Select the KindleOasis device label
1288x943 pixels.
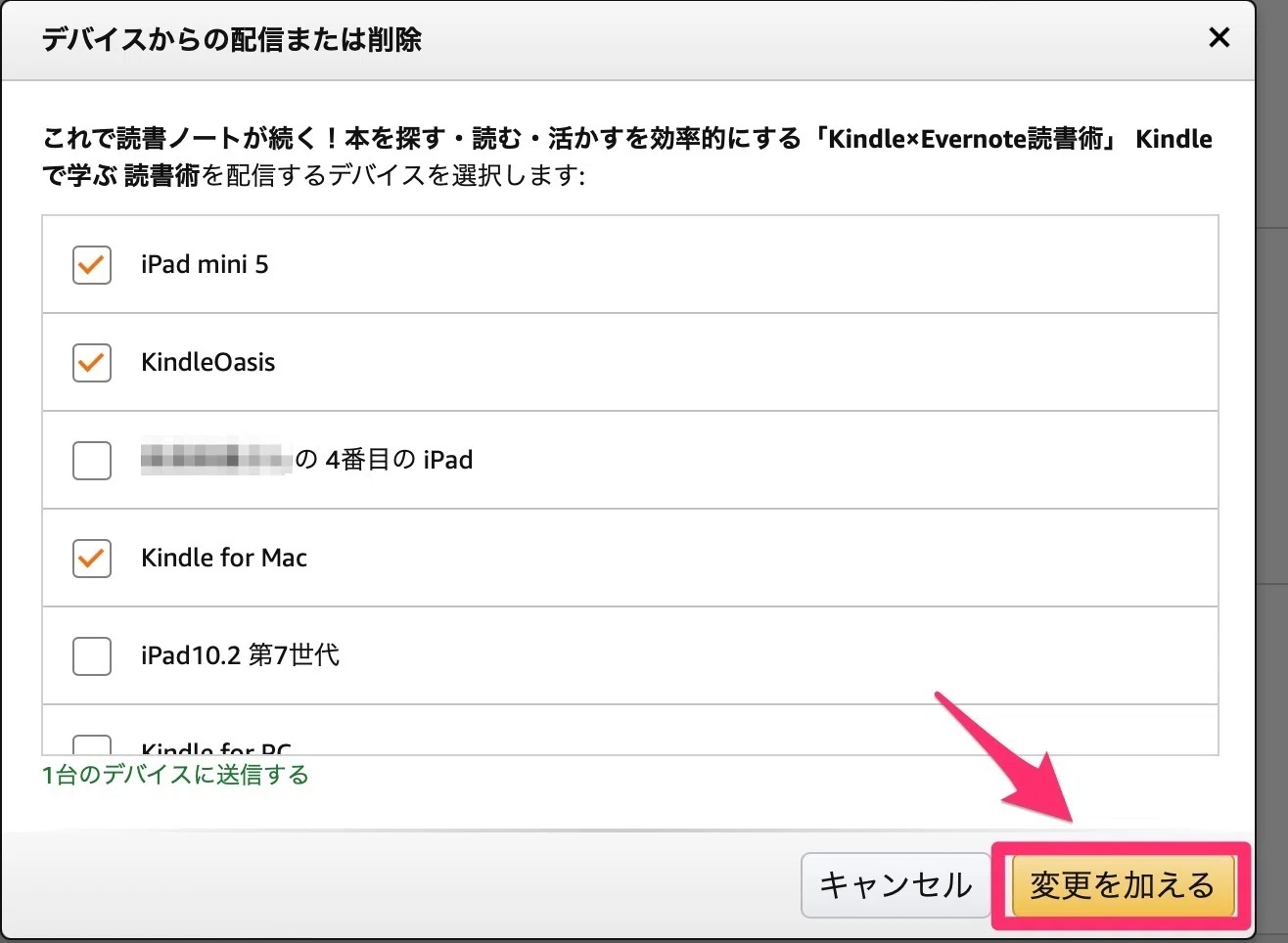click(x=208, y=362)
